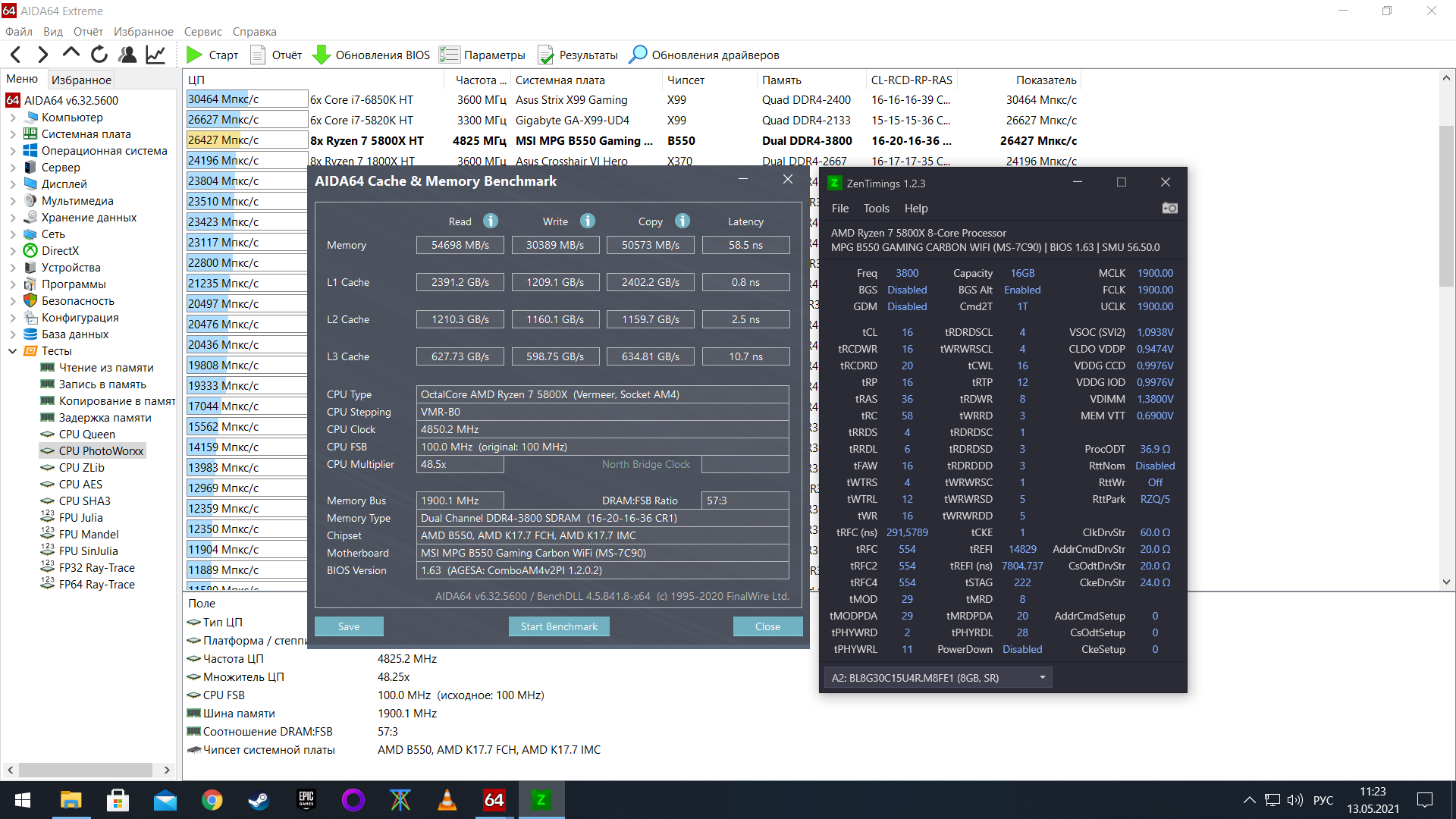Viewport: 1456px width, 819px height.
Task: Click the Read info icon in benchmark
Action: tap(491, 221)
